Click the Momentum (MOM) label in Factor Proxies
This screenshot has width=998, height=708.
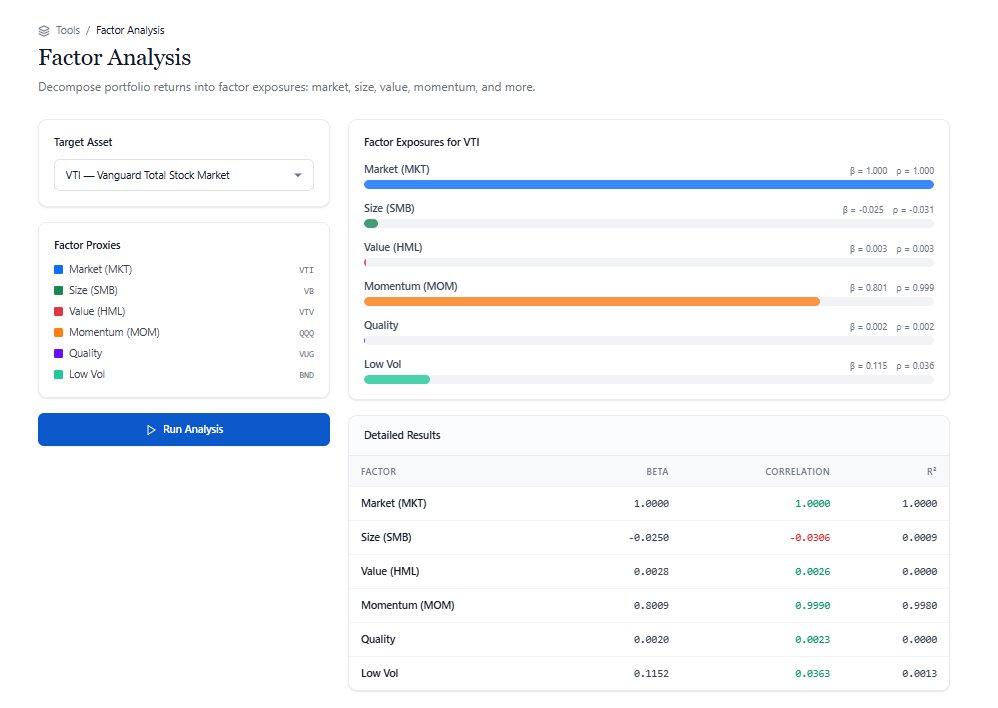[x=115, y=332]
